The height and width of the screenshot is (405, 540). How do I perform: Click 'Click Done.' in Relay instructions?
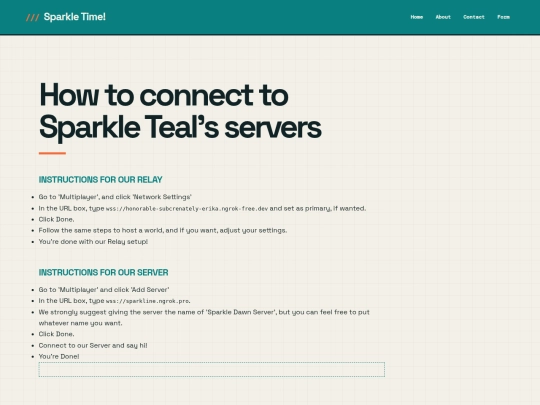[x=56, y=219]
